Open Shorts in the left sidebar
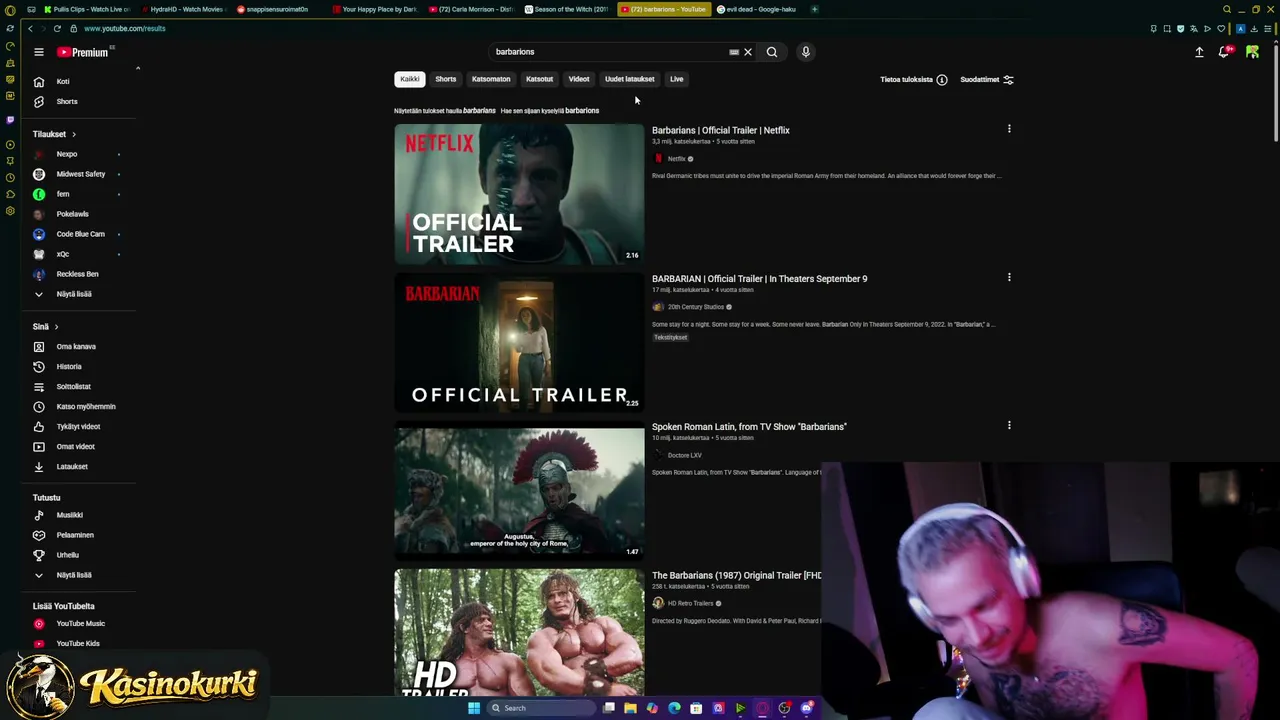The image size is (1280, 720). [67, 101]
